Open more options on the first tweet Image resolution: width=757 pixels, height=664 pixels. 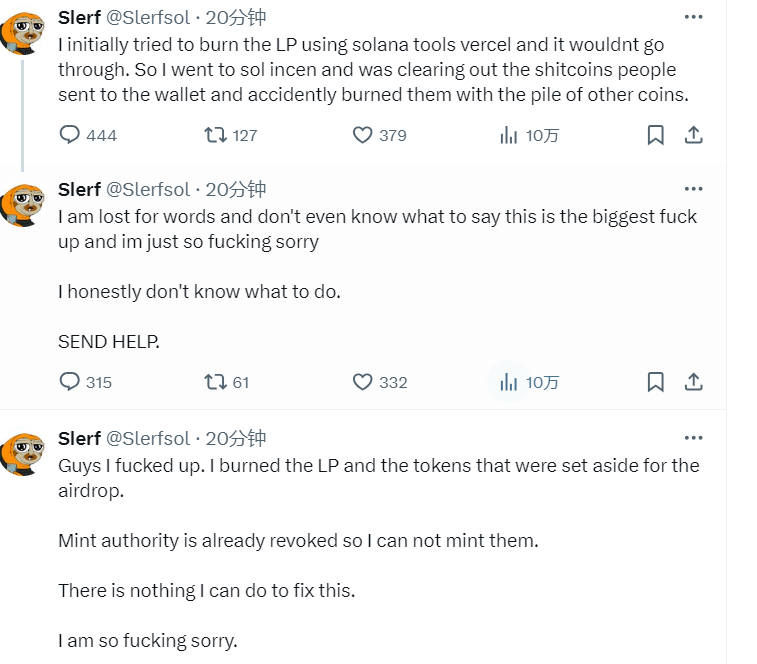click(693, 17)
